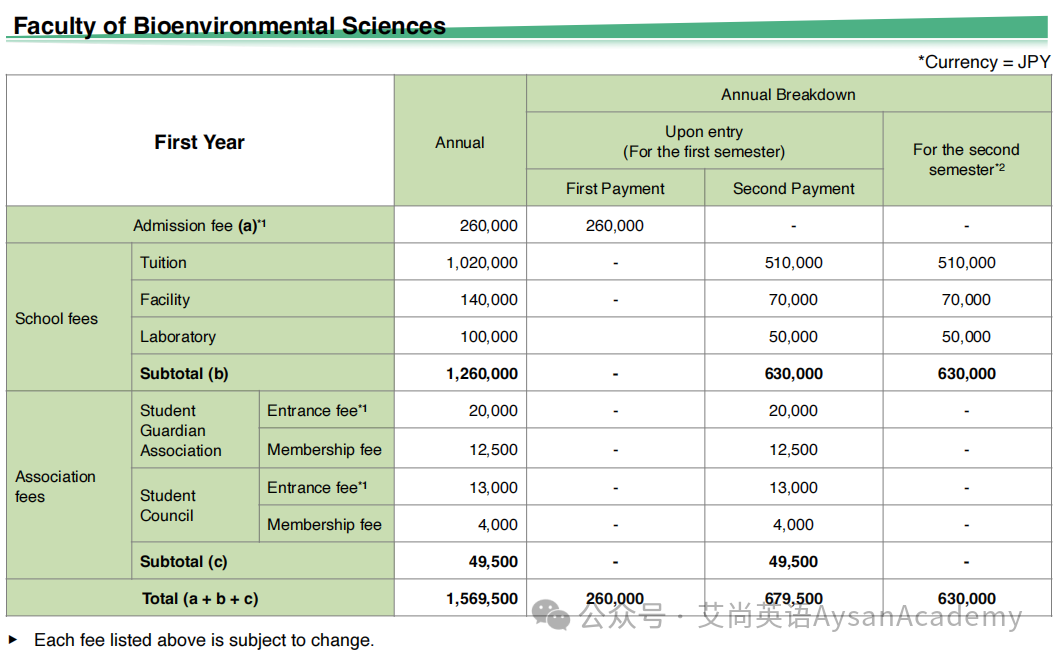Select the "Subtotal (b)" row label
Viewport: 1056px width, 658px height.
pos(184,374)
